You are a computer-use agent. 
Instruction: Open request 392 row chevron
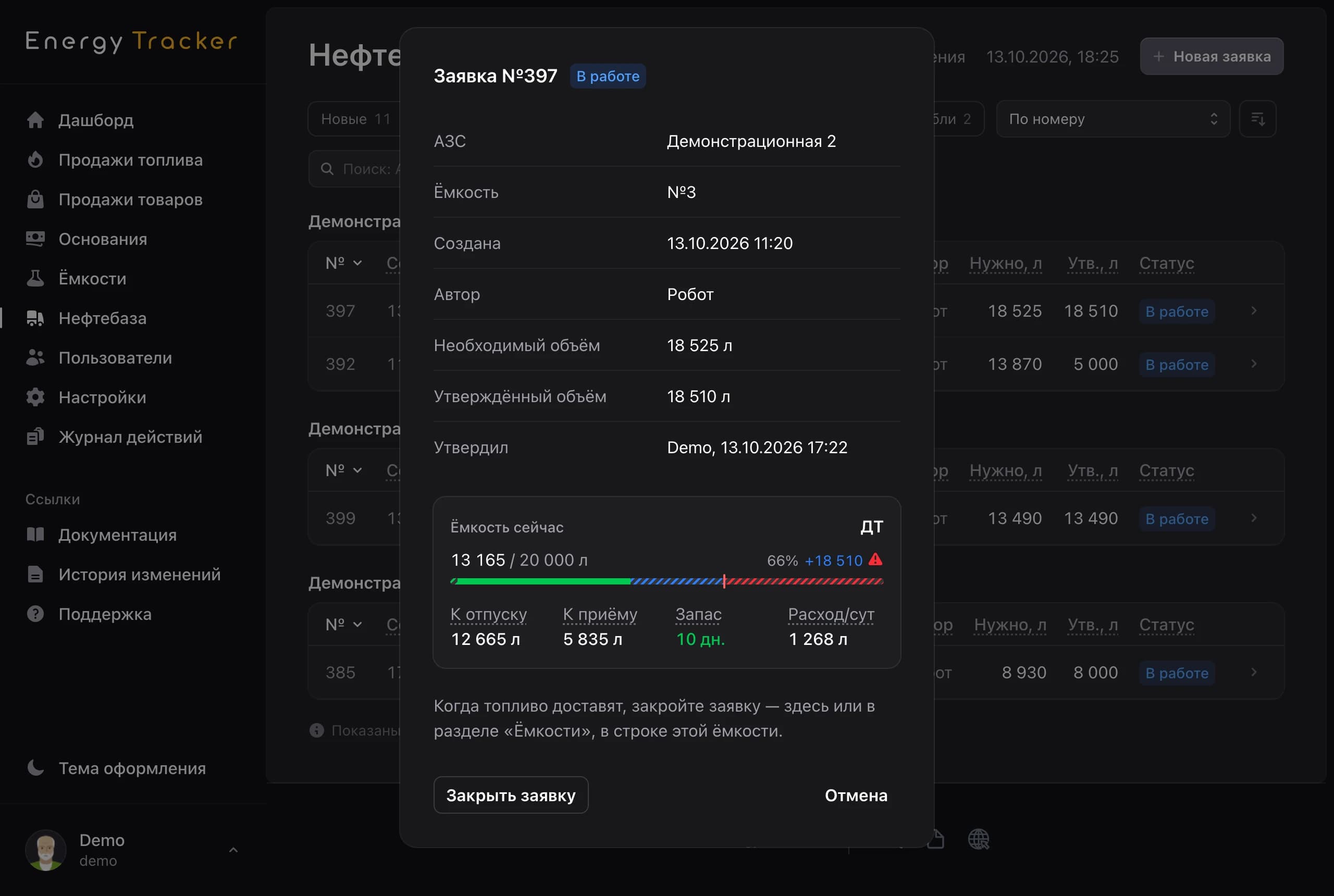pos(1254,364)
